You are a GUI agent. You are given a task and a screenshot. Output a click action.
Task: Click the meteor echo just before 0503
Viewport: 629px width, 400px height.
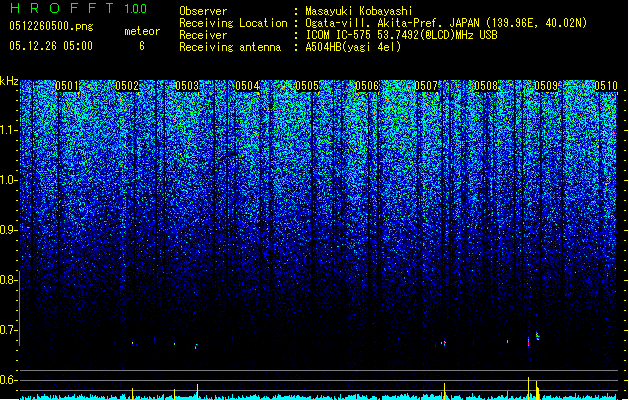click(196, 346)
